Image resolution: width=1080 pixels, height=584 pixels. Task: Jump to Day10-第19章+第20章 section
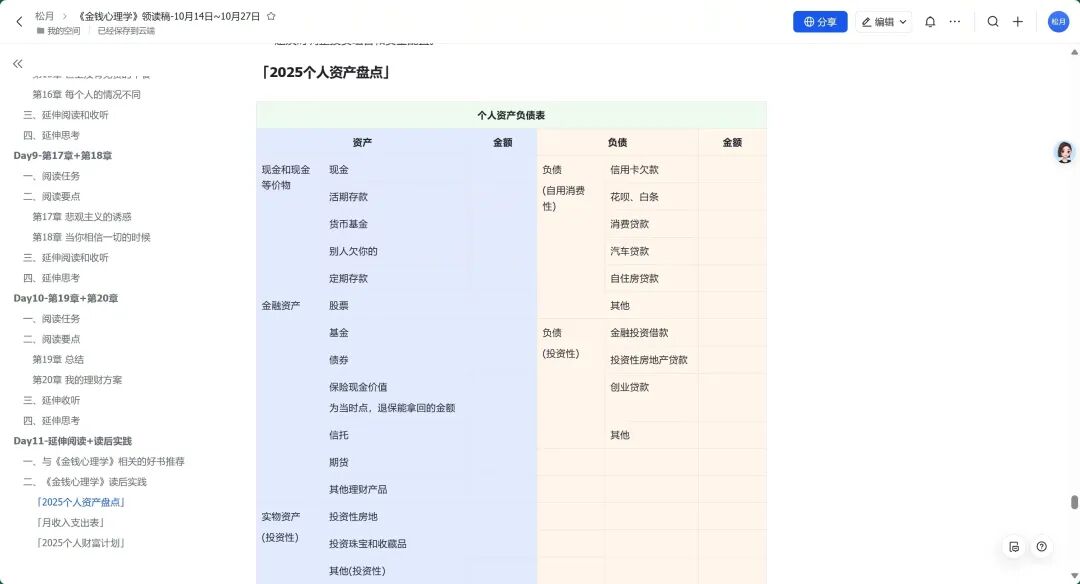65,298
